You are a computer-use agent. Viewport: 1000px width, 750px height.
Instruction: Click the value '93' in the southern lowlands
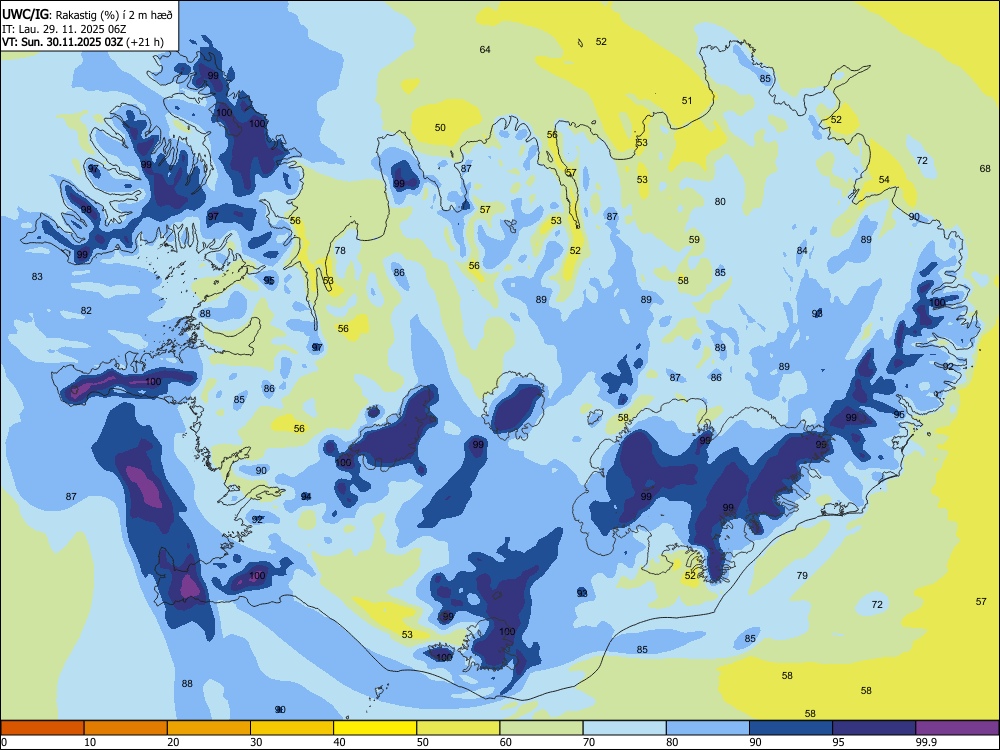coord(582,594)
